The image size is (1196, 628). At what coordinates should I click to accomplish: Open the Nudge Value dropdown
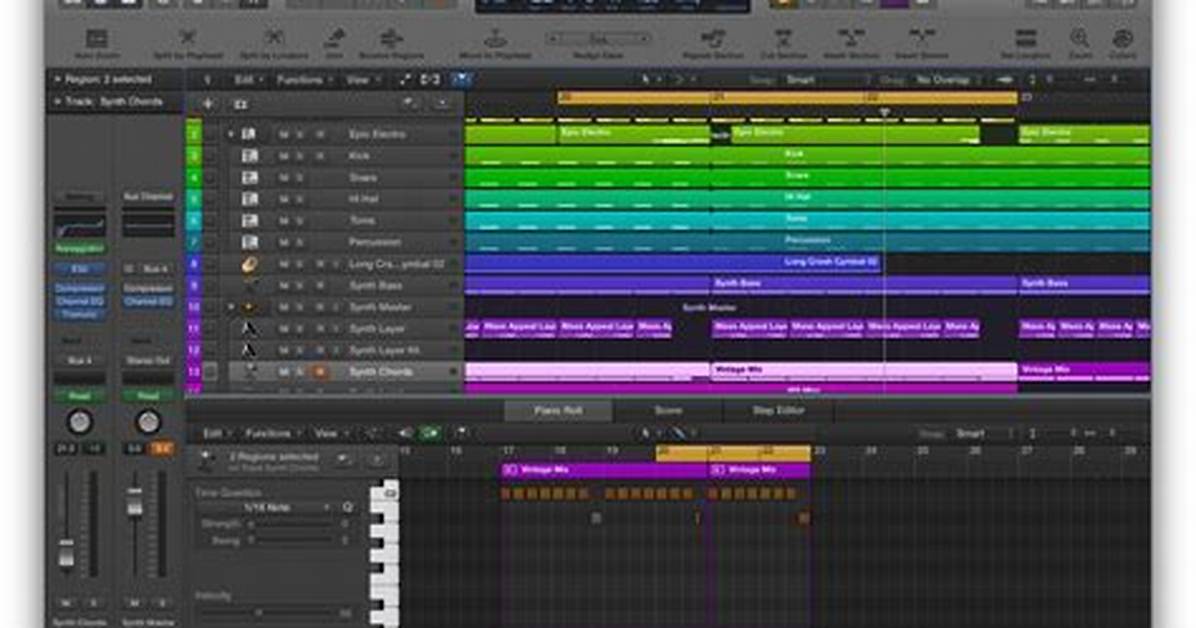(x=598, y=38)
